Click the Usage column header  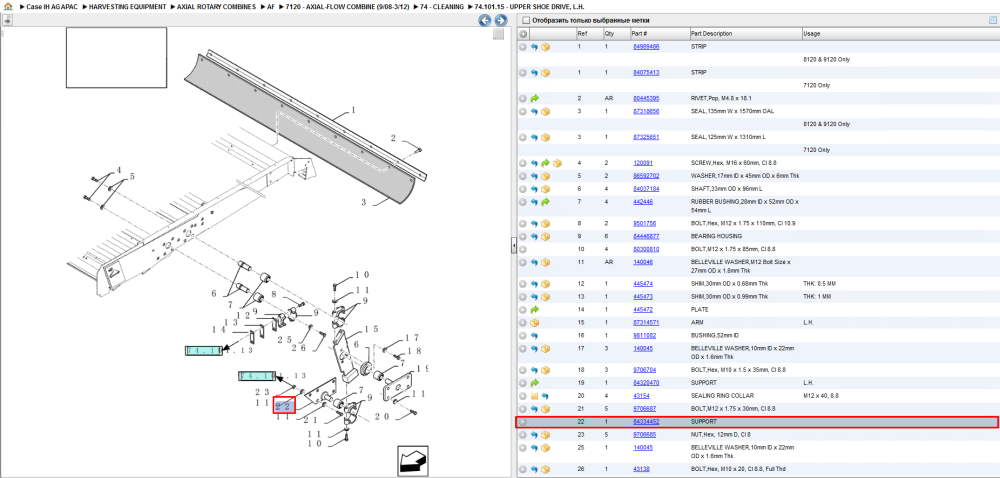pyautogui.click(x=899, y=34)
